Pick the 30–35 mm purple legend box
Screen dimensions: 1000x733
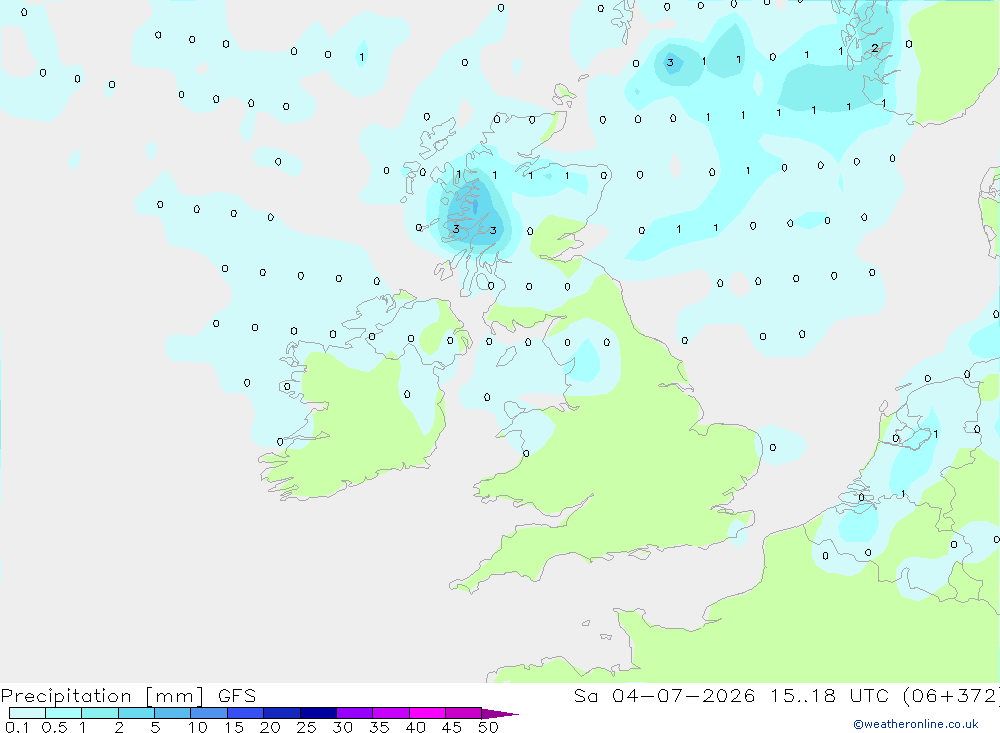point(355,713)
